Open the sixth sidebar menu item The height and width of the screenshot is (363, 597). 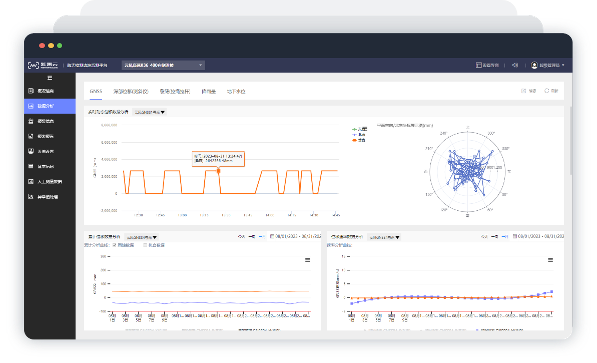49,166
